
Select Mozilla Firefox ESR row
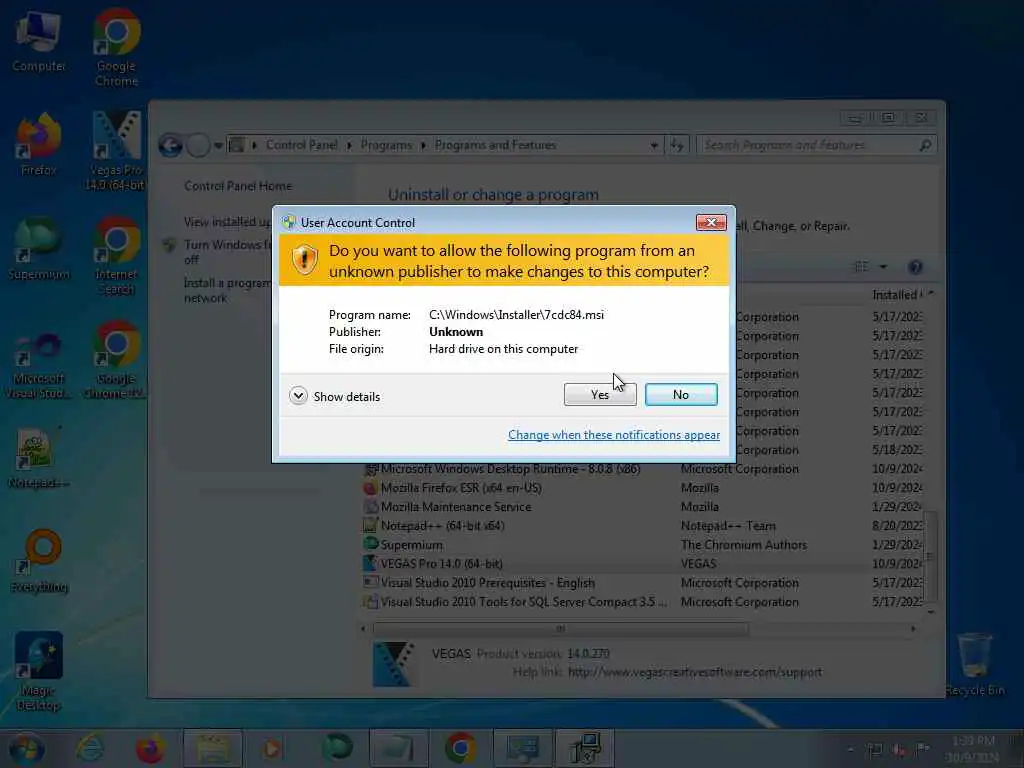(x=642, y=488)
